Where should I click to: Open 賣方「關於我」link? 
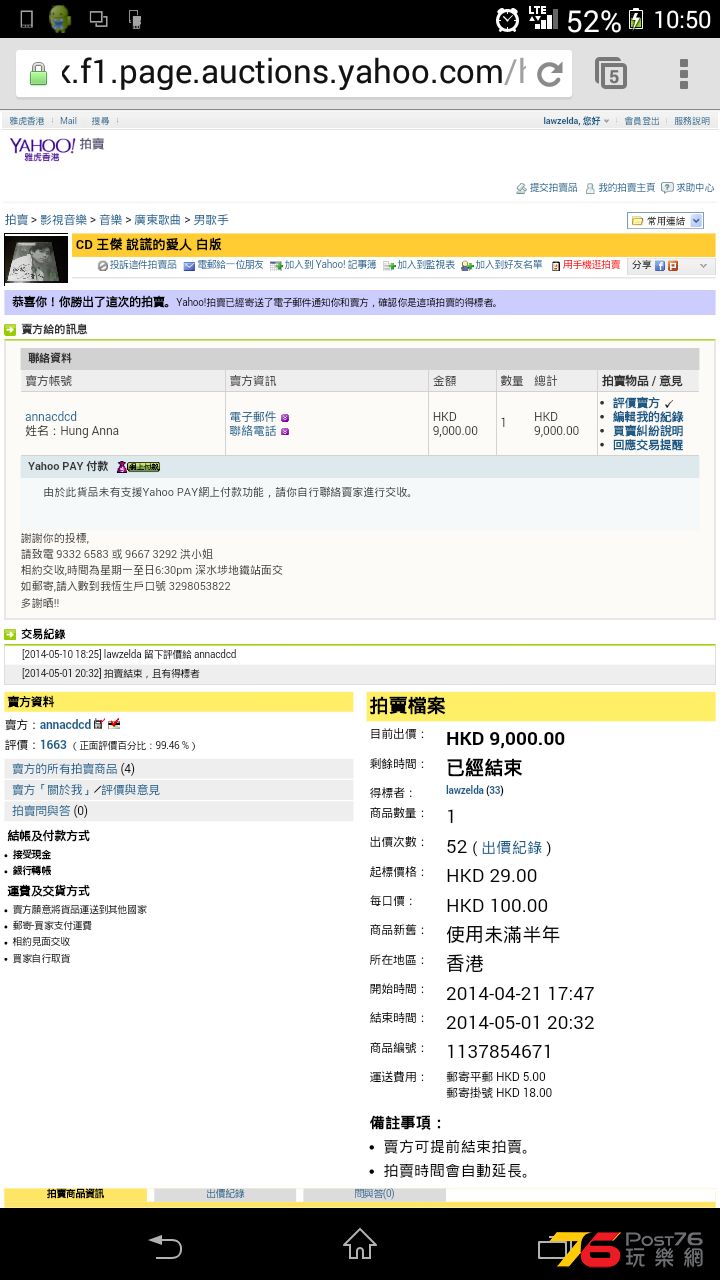point(51,790)
